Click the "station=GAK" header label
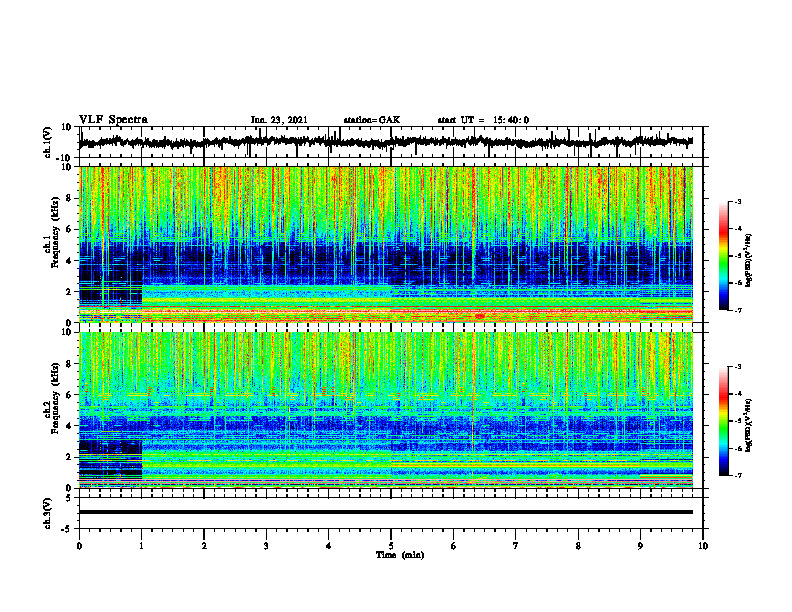Screen dimensions: 792x612 372,120
